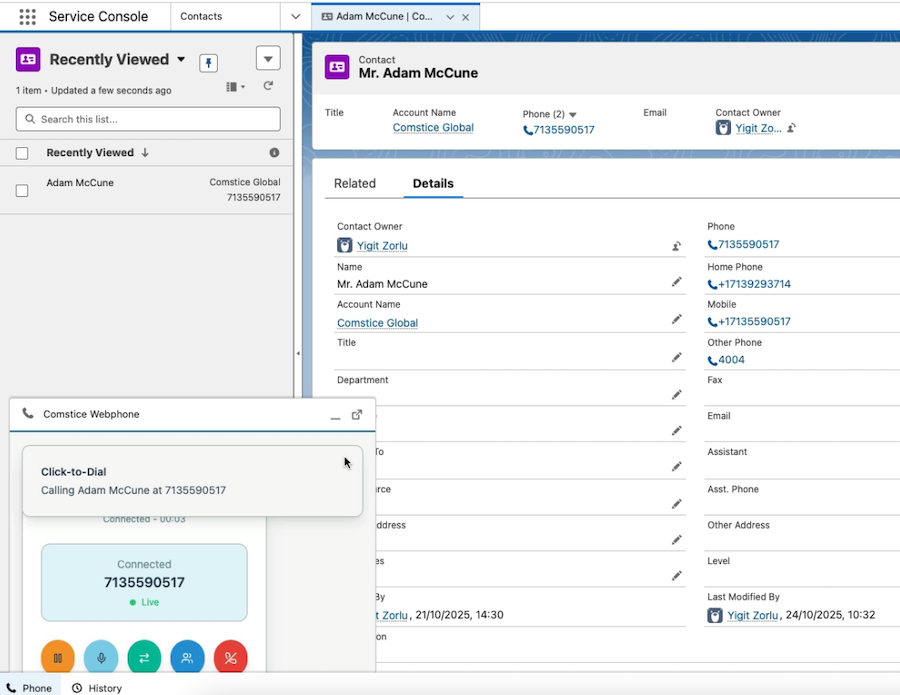The image size is (900, 695).
Task: Open the Phone (2) dropdown in header
Action: tap(572, 115)
